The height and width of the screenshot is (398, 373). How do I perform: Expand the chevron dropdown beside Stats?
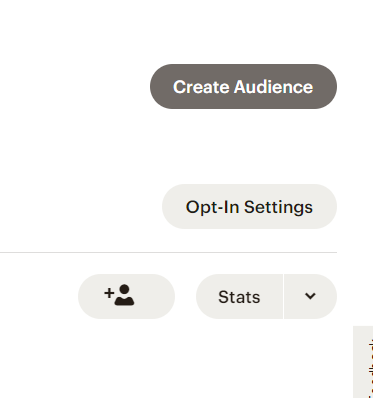[x=310, y=296]
